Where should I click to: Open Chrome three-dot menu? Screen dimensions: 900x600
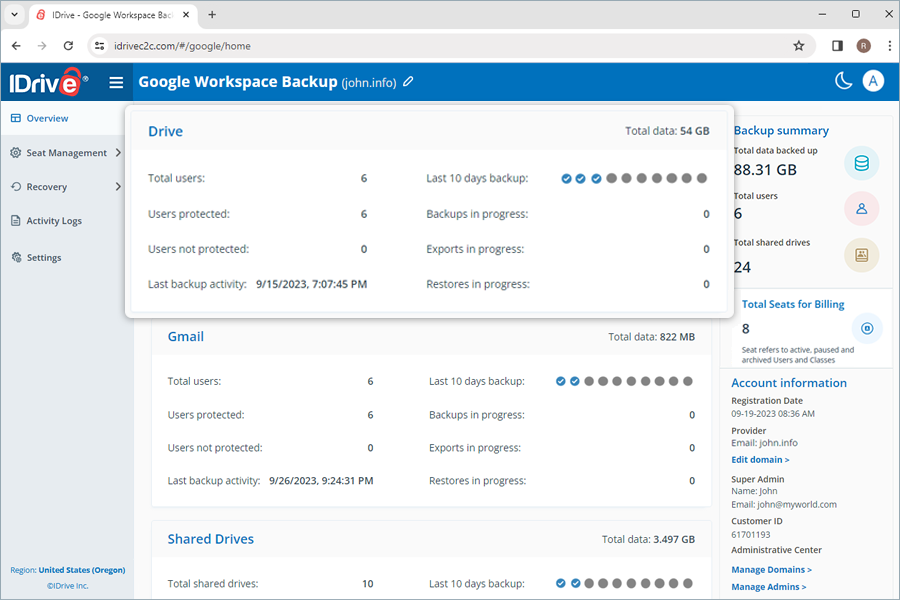890,46
